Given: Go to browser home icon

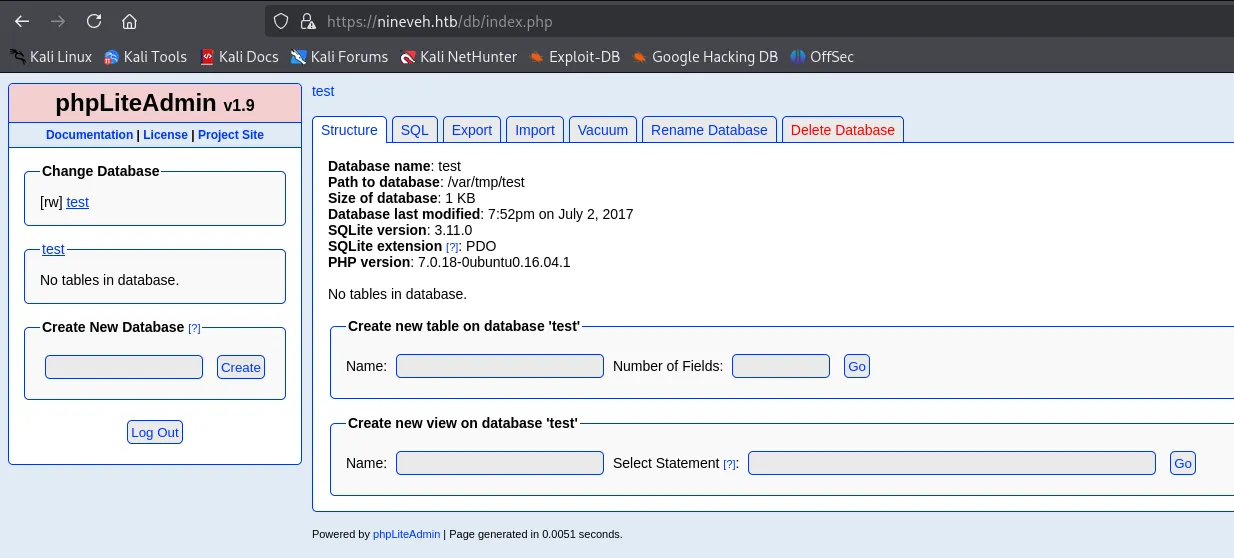Looking at the screenshot, I should [x=129, y=21].
